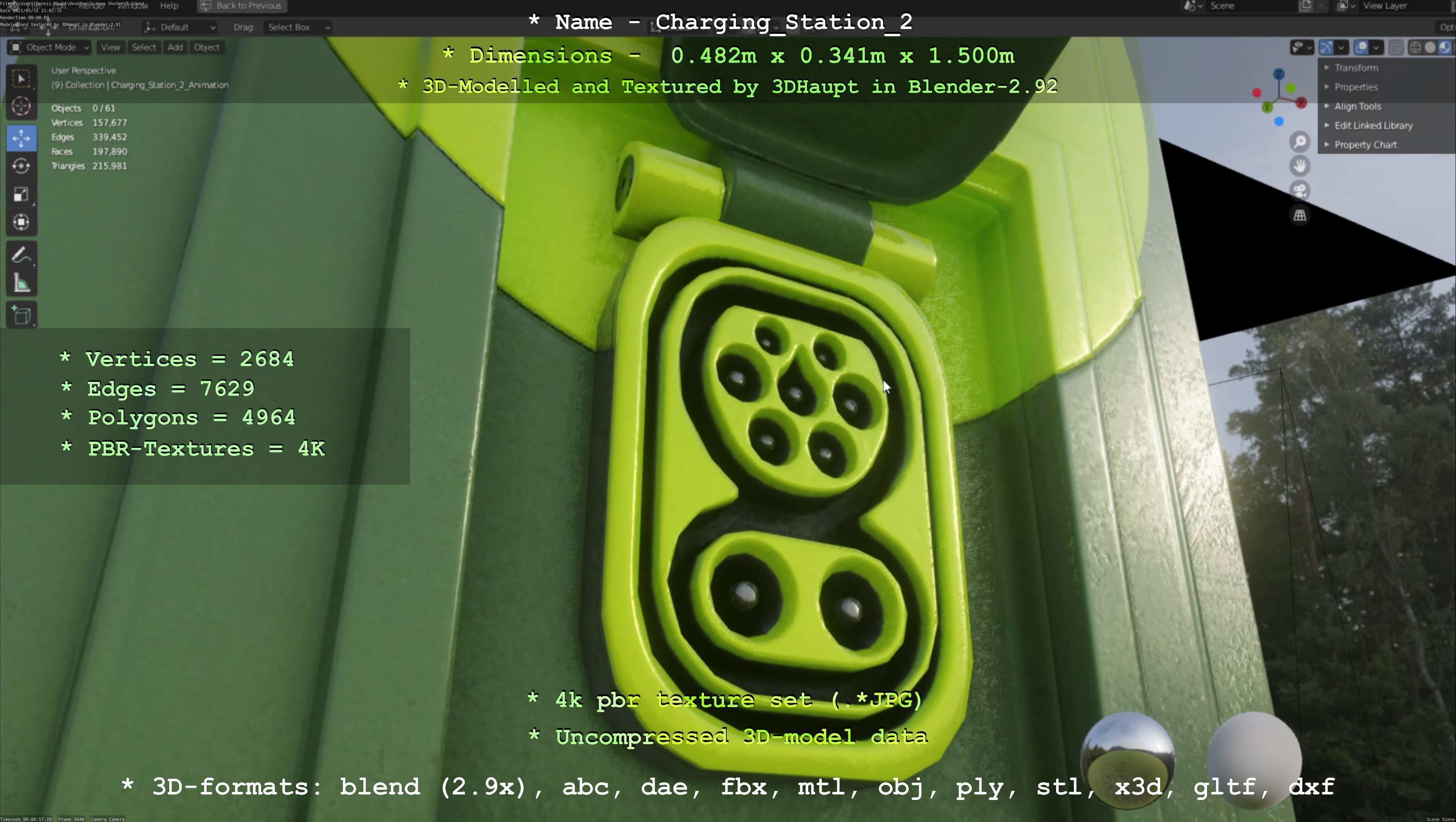1456x822 pixels.
Task: Switch perspective/orthographic with grid icon
Action: click(1300, 215)
